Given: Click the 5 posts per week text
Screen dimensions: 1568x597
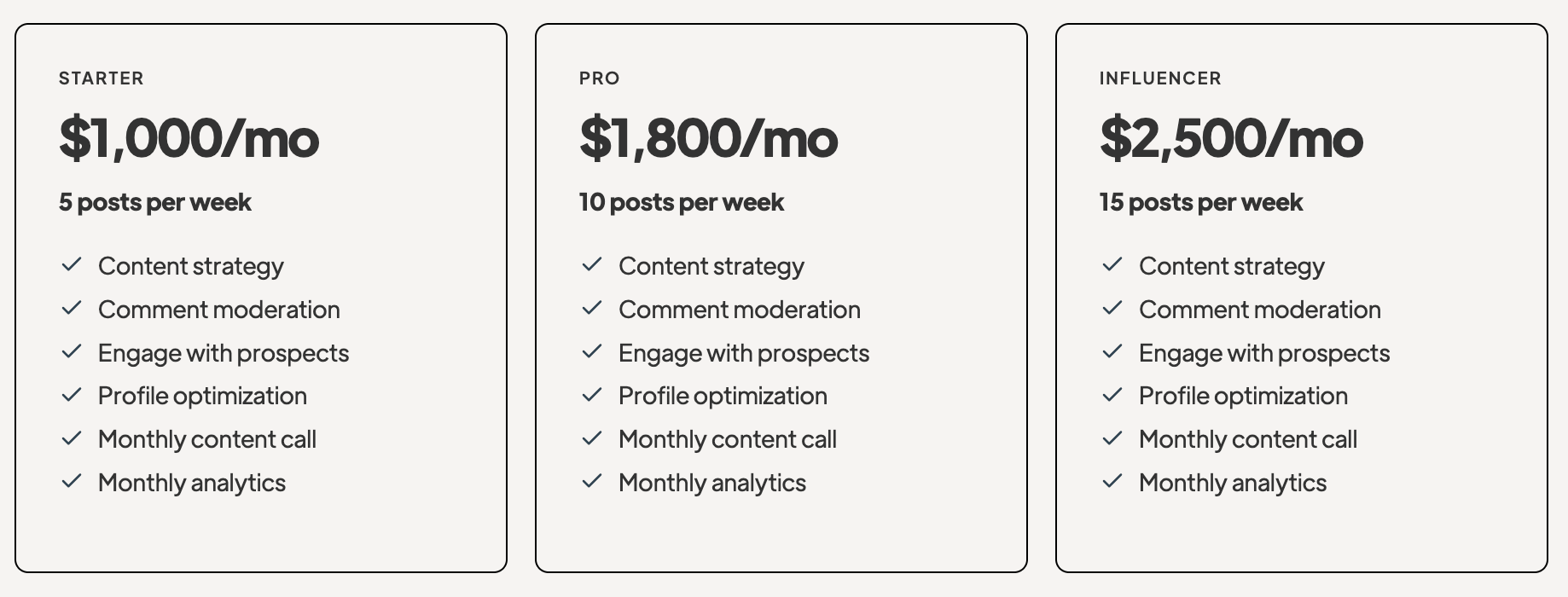Looking at the screenshot, I should coord(155,202).
